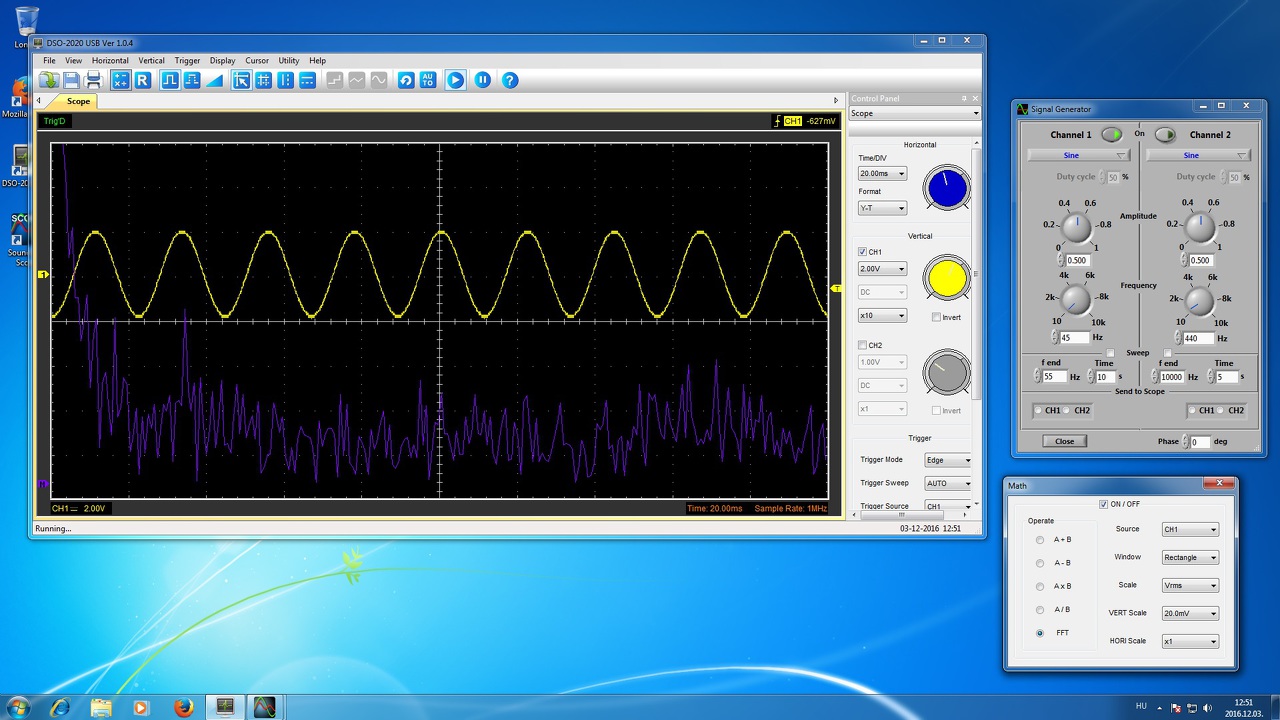1280x720 pixels.
Task: Open Internet Explorer from the taskbar
Action: pos(61,707)
